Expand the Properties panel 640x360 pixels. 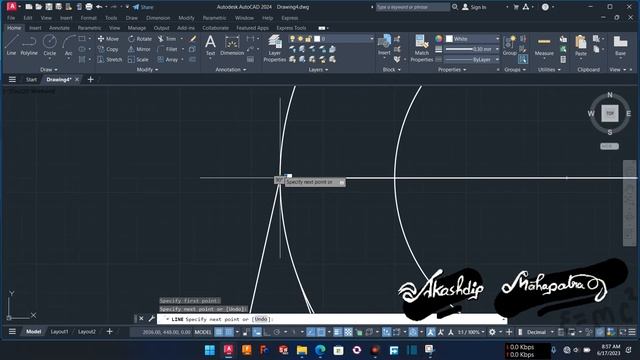(x=452, y=70)
